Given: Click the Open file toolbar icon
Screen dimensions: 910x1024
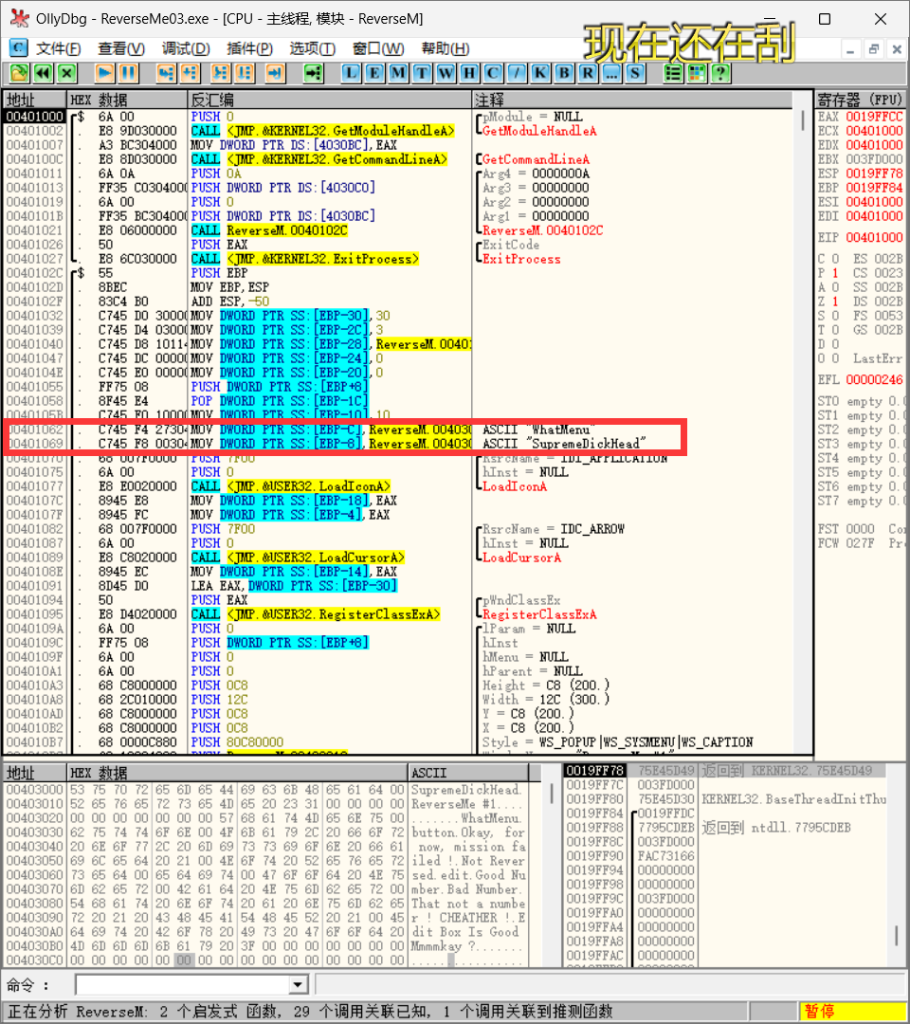Looking at the screenshot, I should [19, 73].
